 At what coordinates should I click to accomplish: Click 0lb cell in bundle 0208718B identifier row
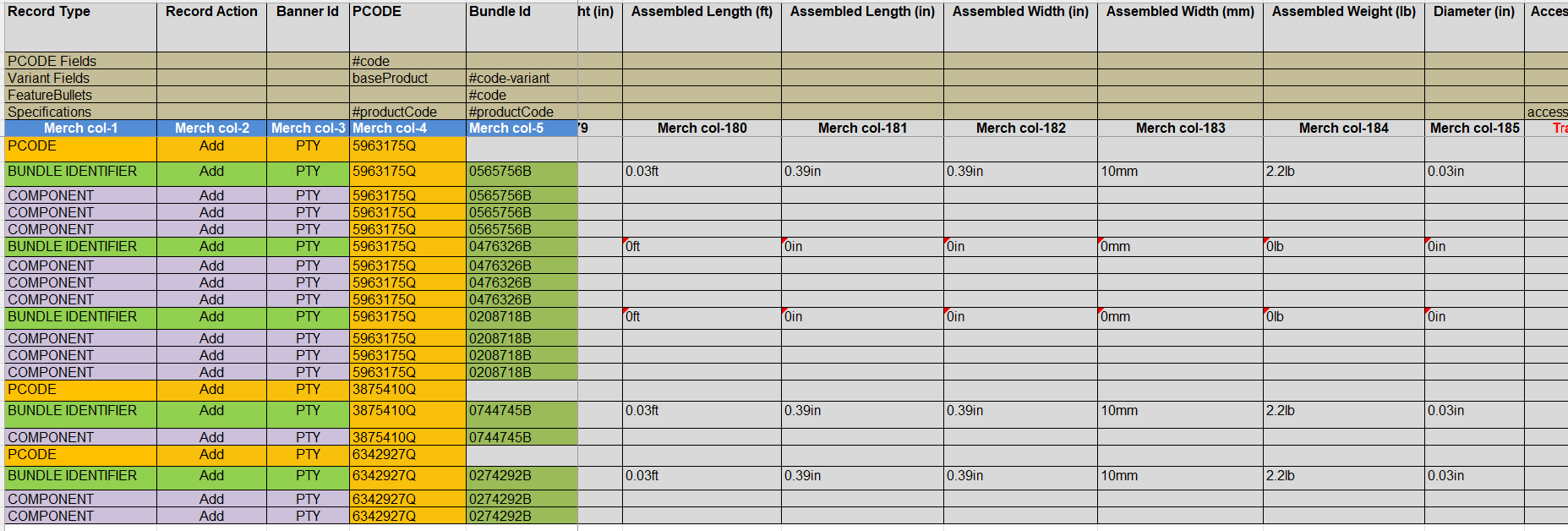[1343, 317]
